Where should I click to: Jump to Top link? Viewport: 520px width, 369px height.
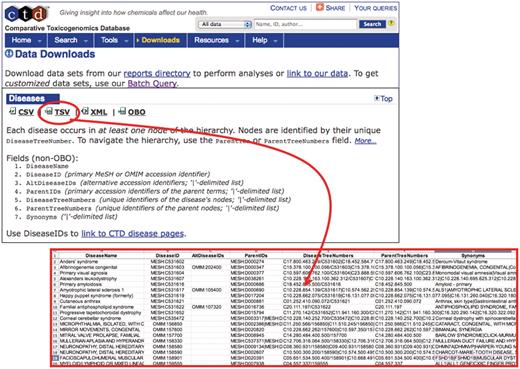click(x=387, y=98)
